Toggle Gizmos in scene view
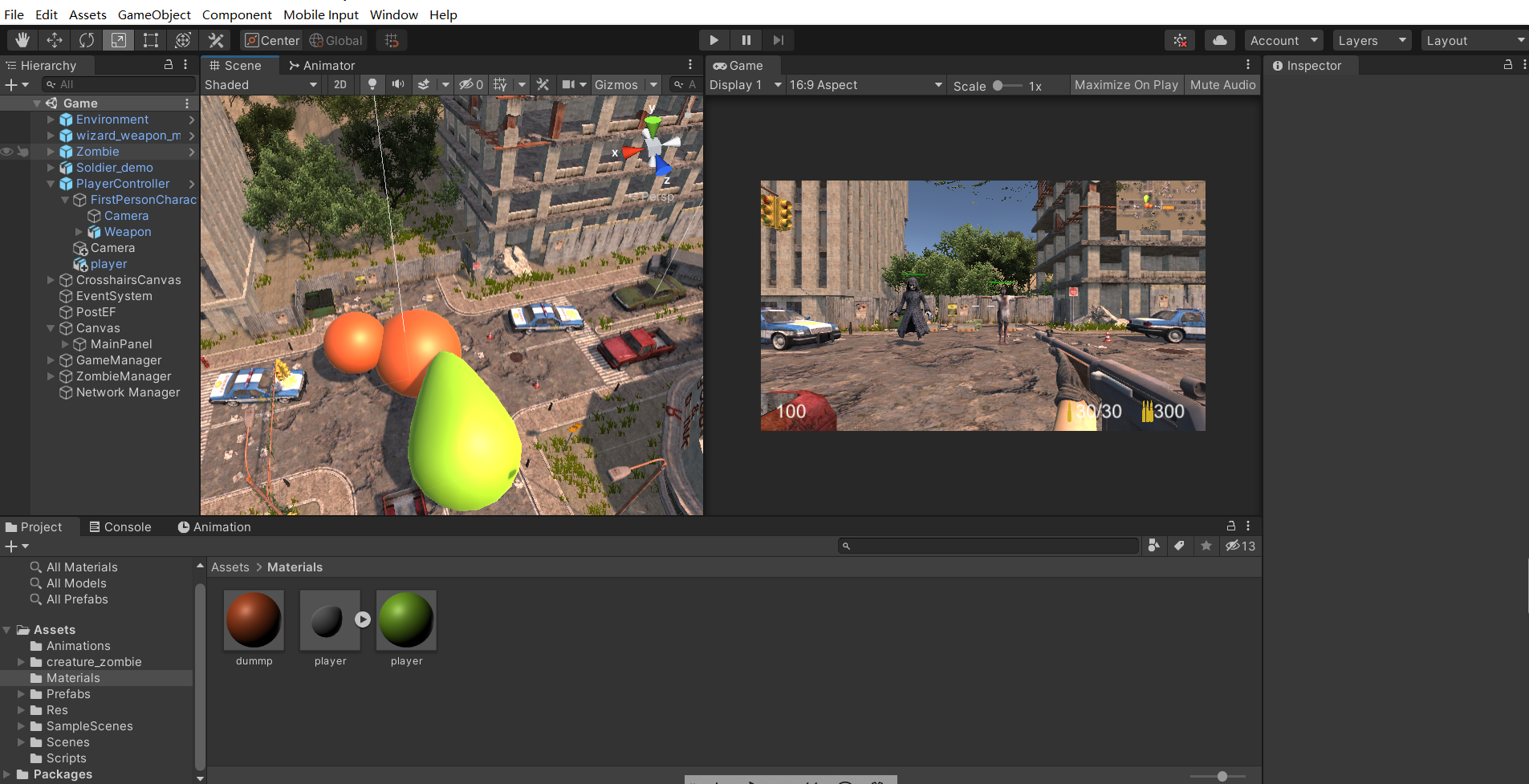 (616, 84)
